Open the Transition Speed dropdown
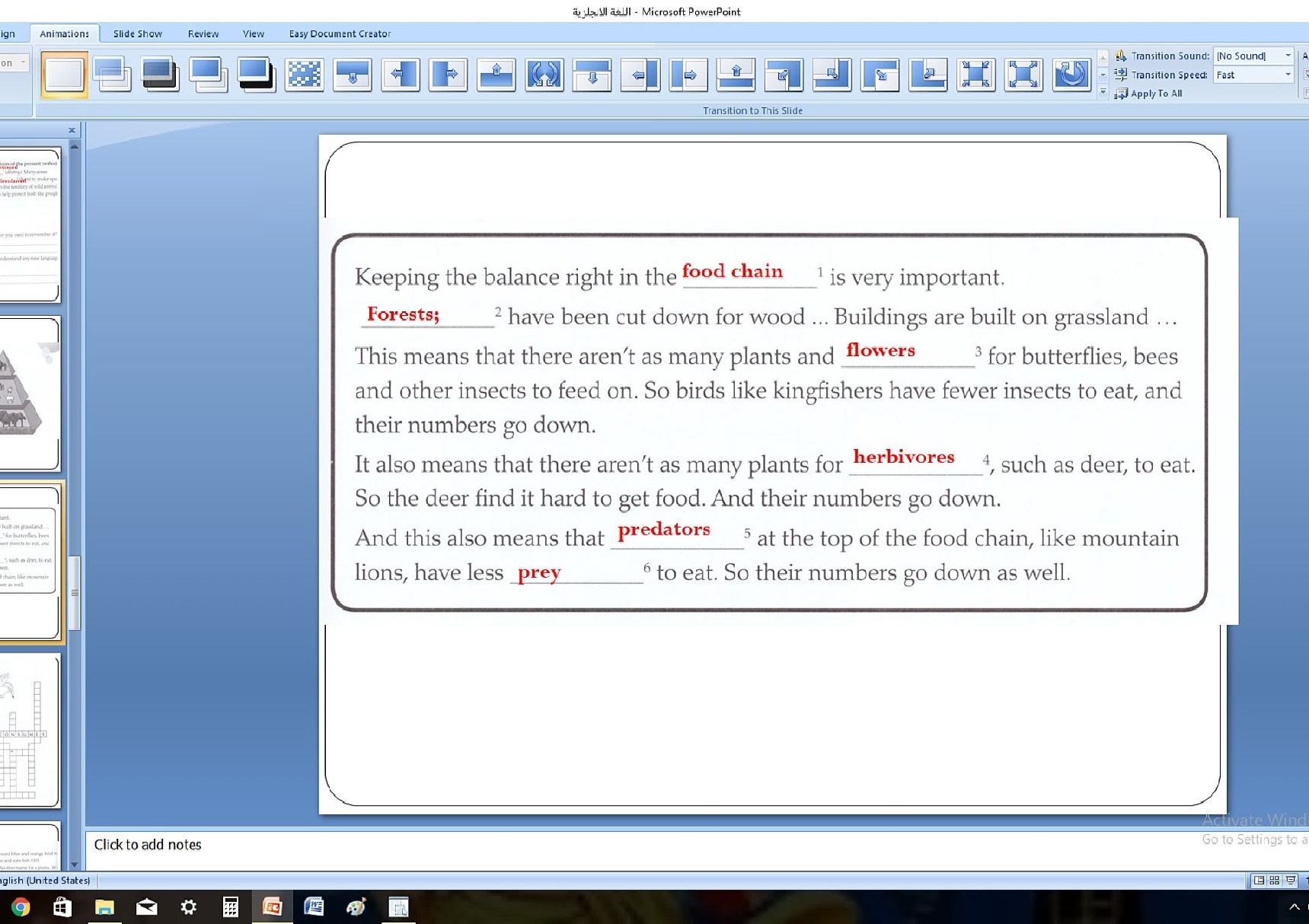1309x924 pixels. coord(1288,75)
